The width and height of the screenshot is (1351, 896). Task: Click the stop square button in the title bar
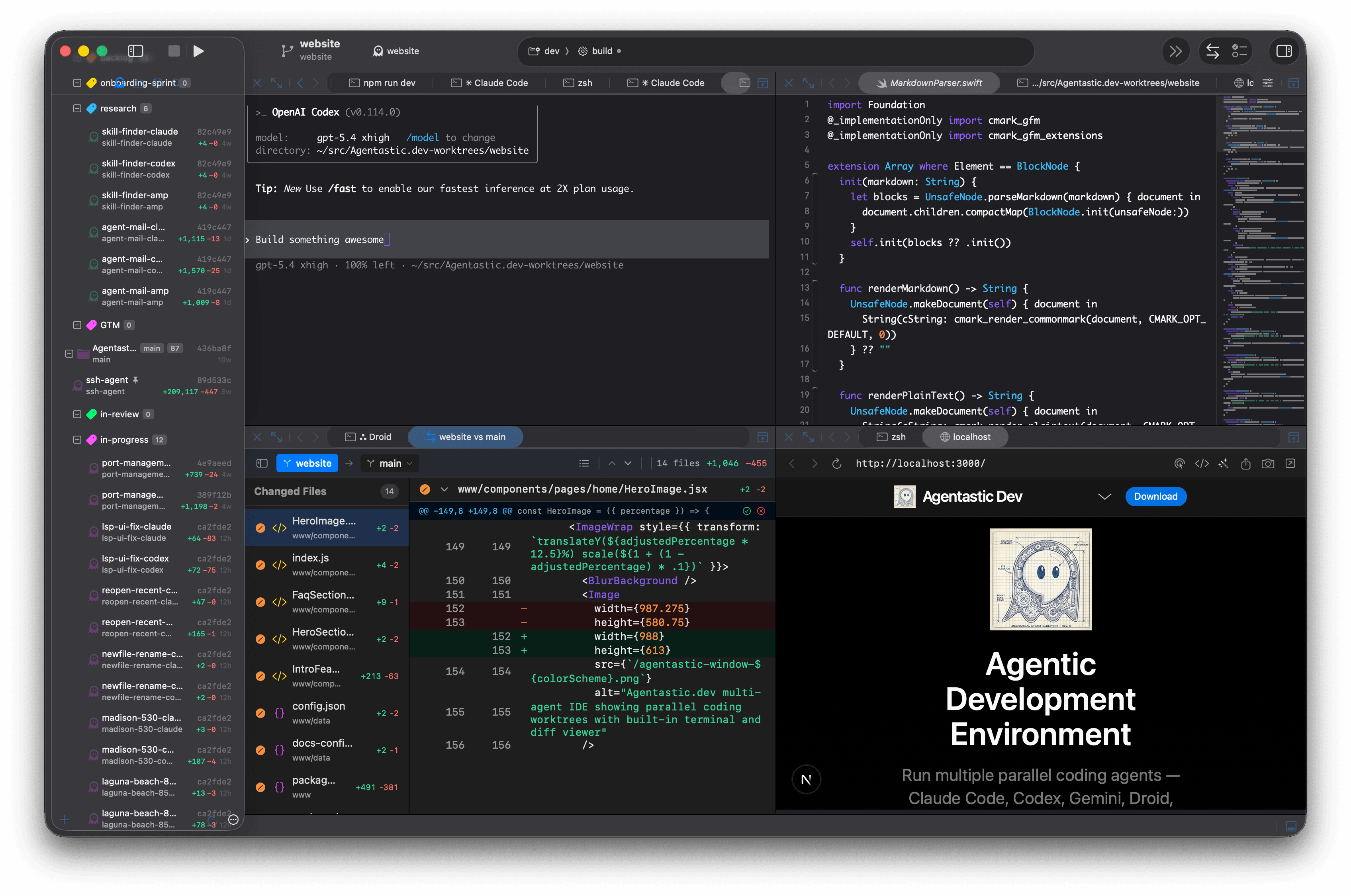(x=174, y=51)
